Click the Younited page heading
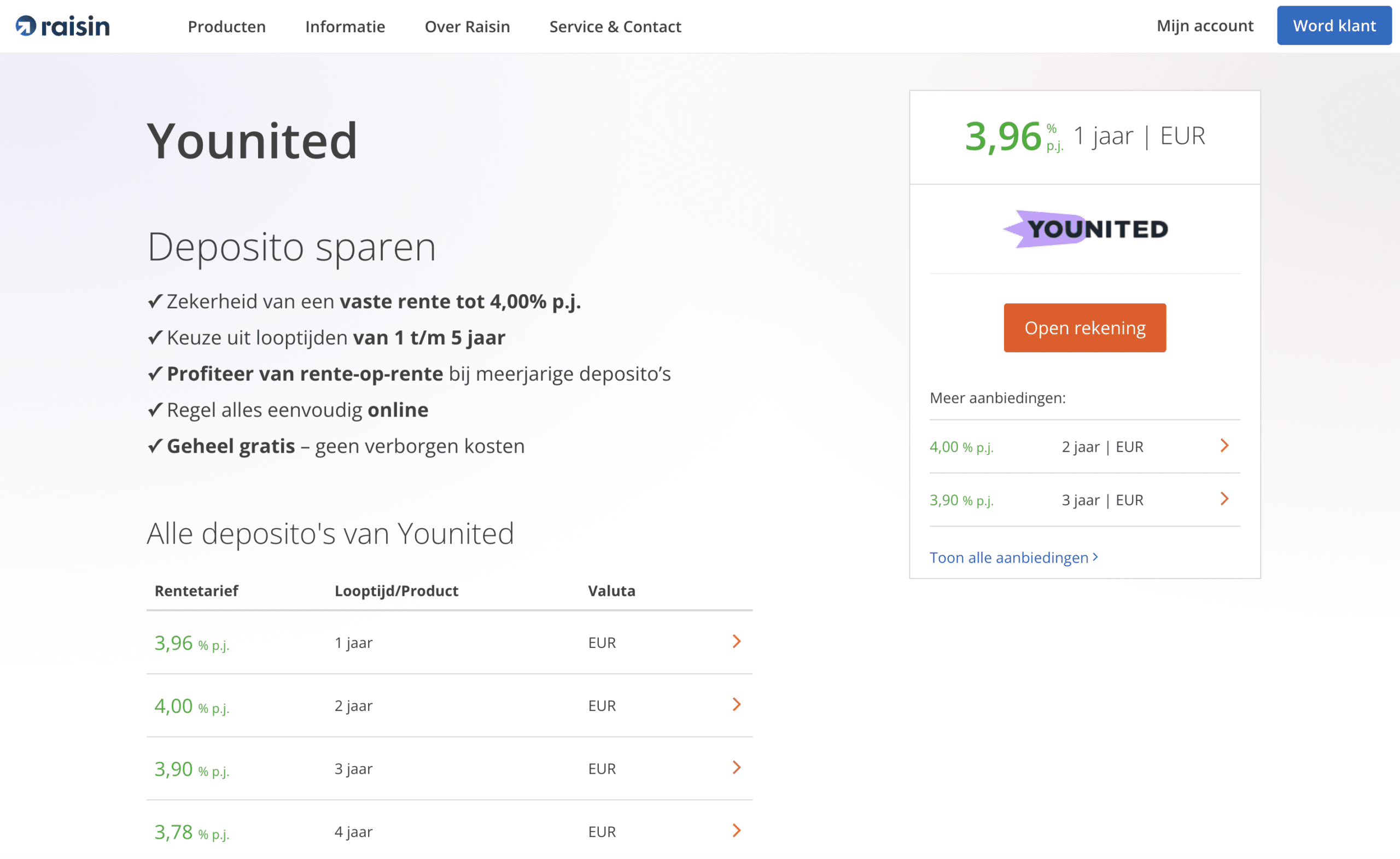Image resolution: width=1400 pixels, height=859 pixels. pos(252,141)
